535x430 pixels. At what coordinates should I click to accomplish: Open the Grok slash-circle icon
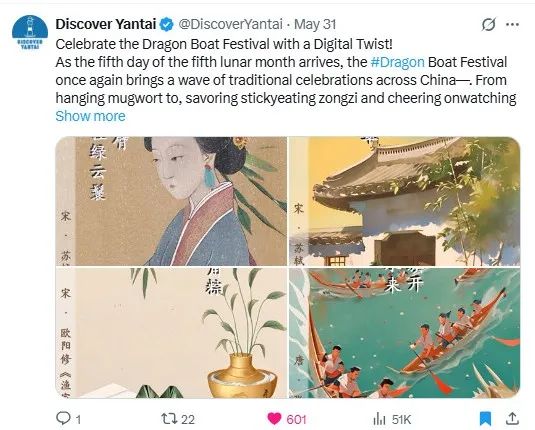click(488, 24)
